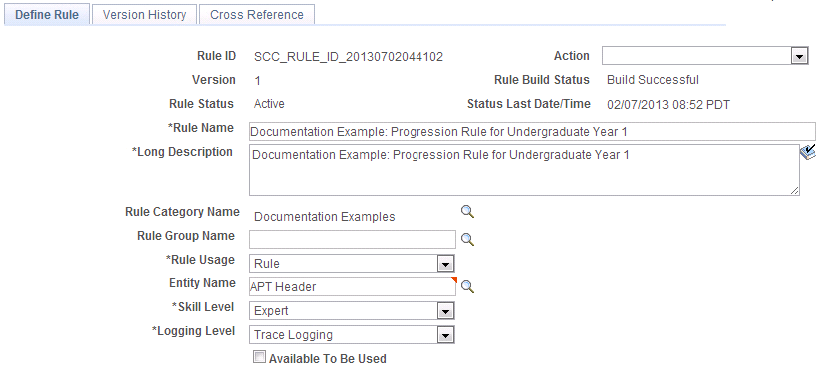Click the Active rule status value
This screenshot has height=370, width=833.
269,104
